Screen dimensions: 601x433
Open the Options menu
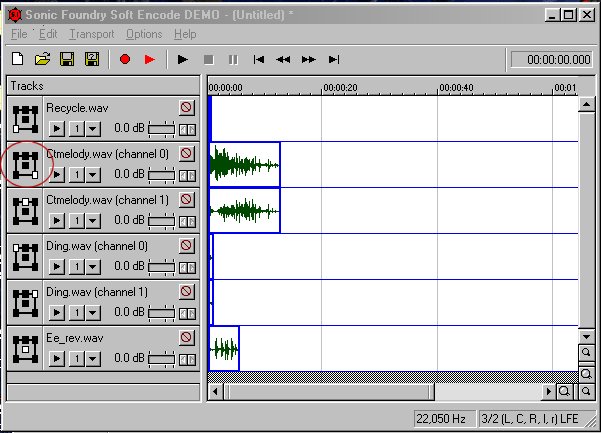point(144,34)
